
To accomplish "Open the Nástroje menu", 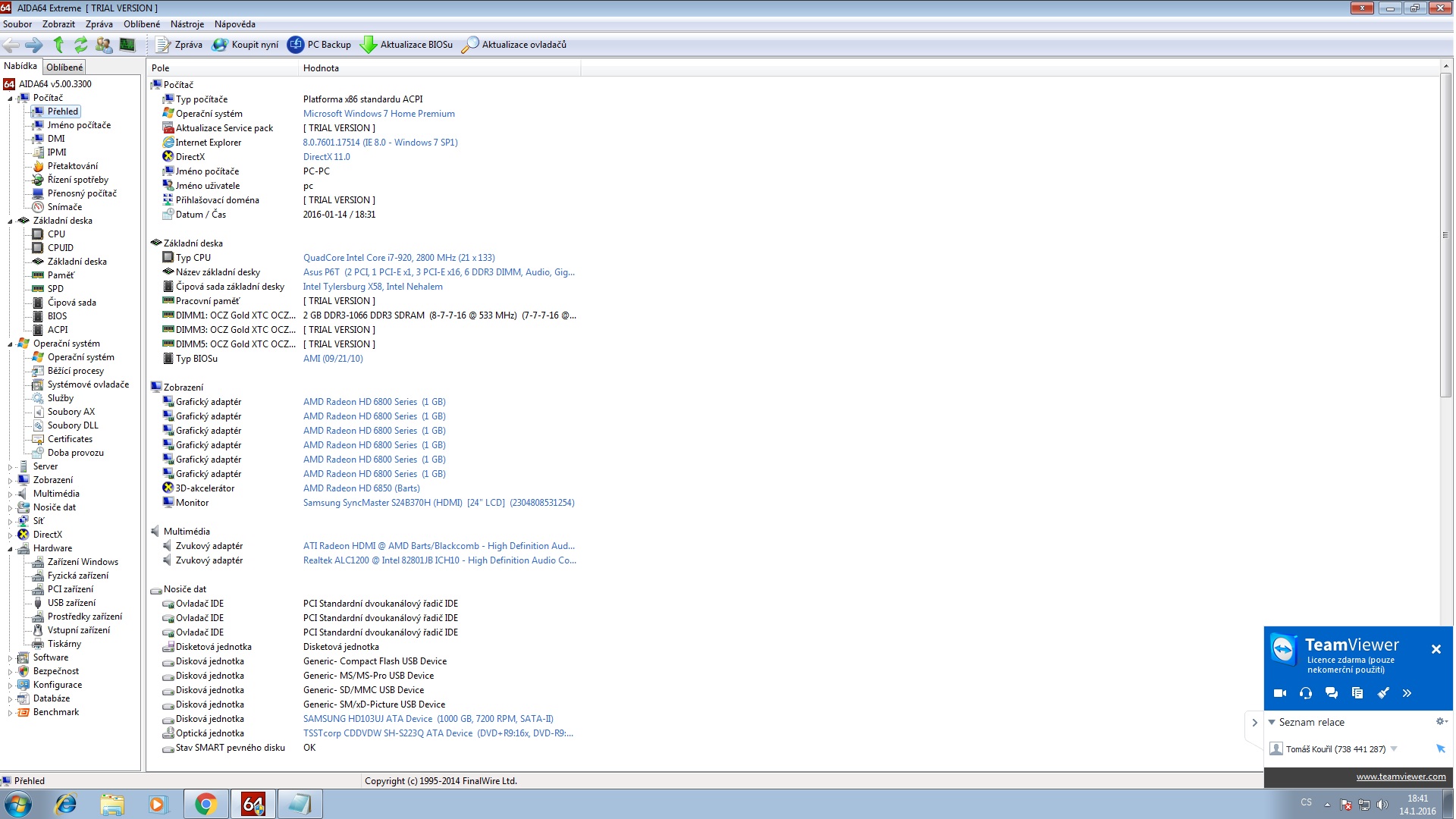I will (187, 24).
